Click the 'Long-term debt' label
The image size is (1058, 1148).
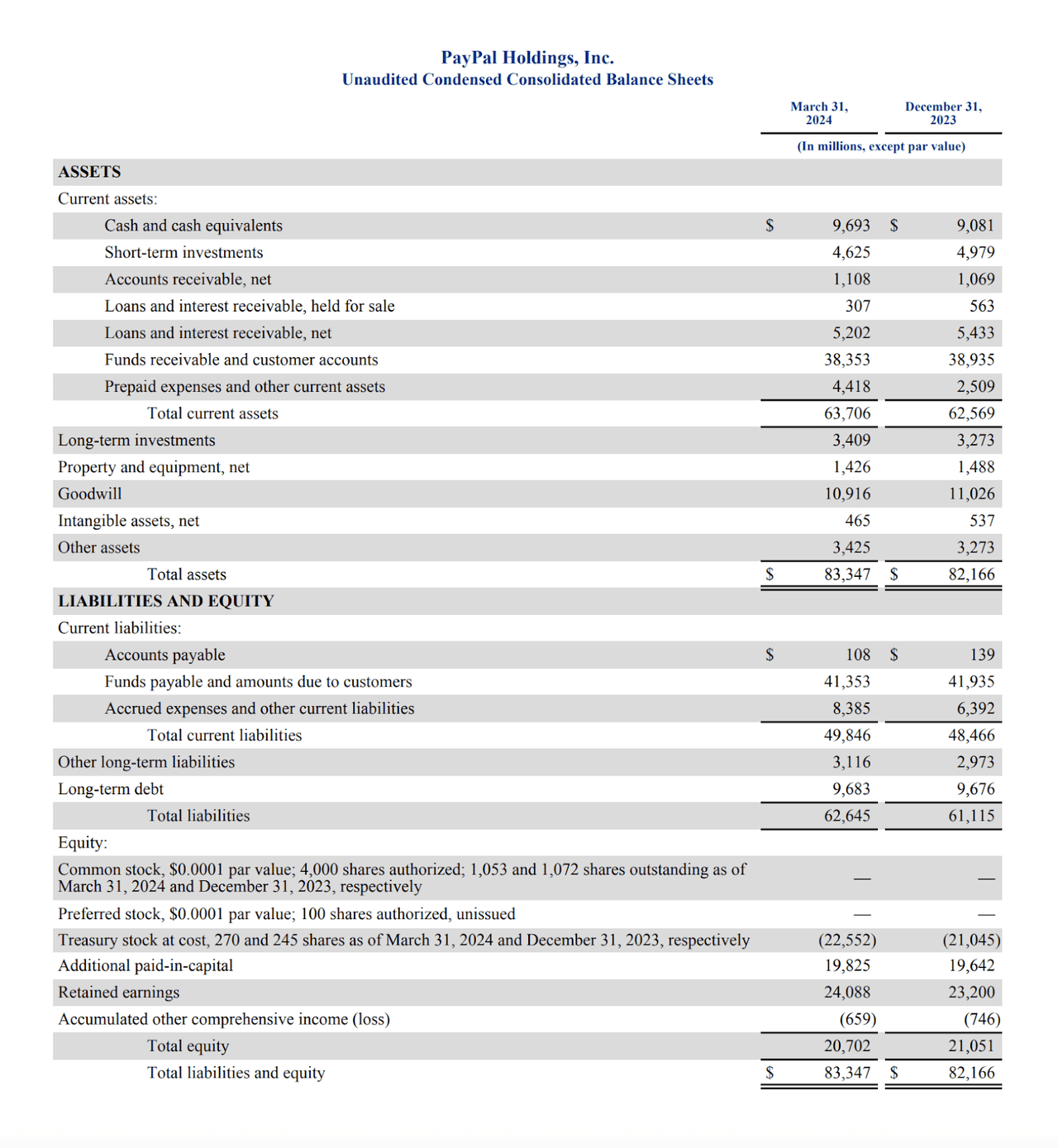111,789
